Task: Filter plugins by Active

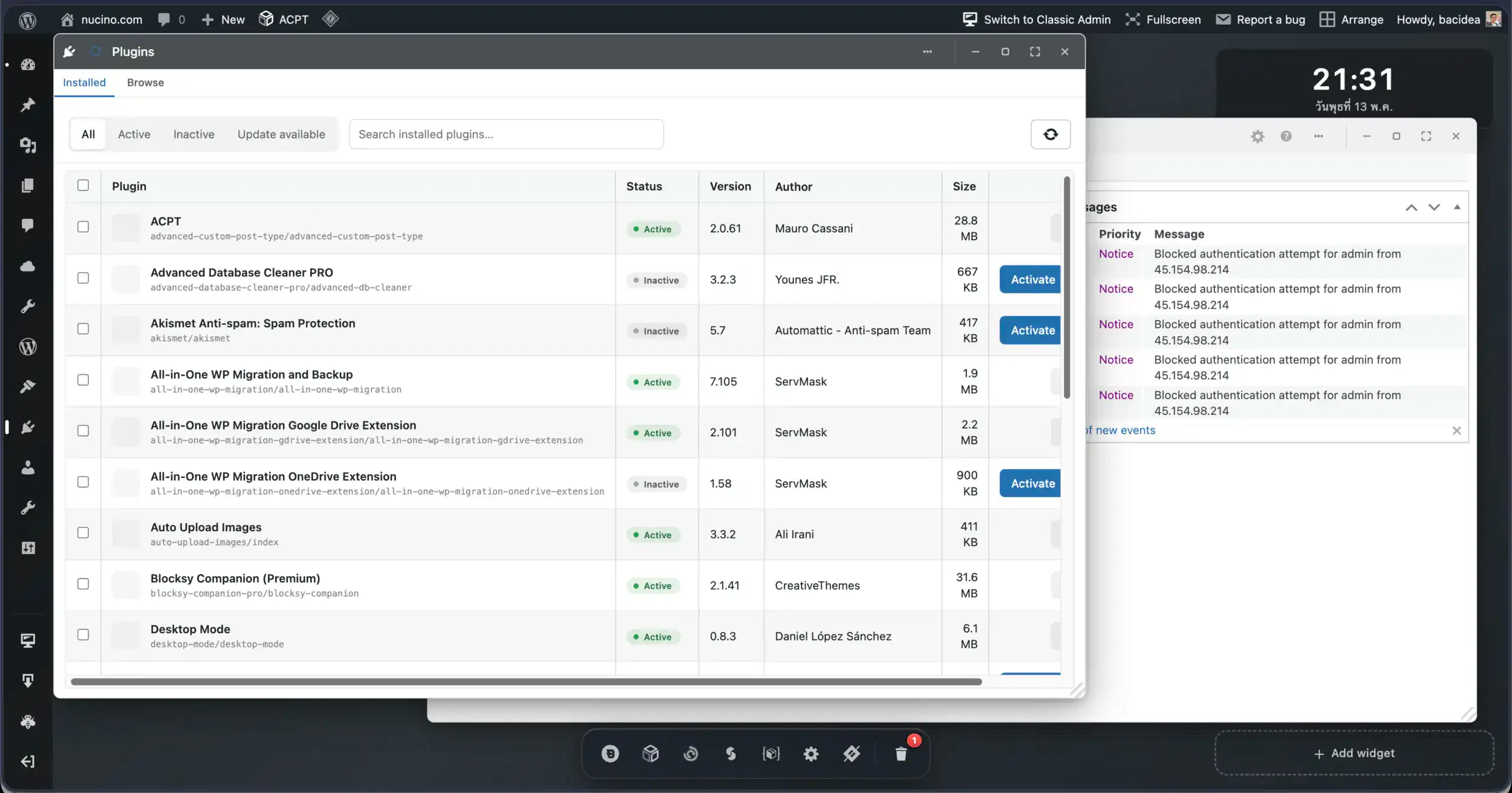Action: coord(134,134)
